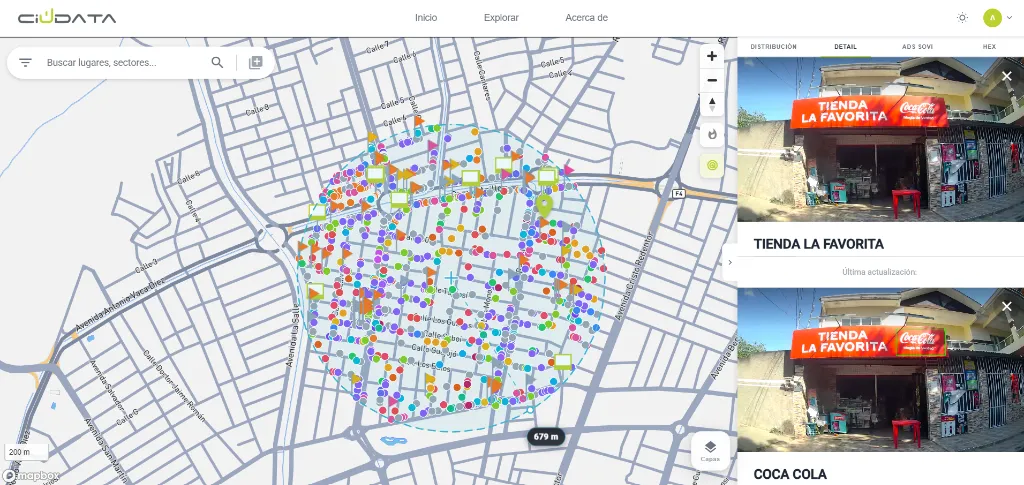Open the user avatar menu

tap(992, 18)
